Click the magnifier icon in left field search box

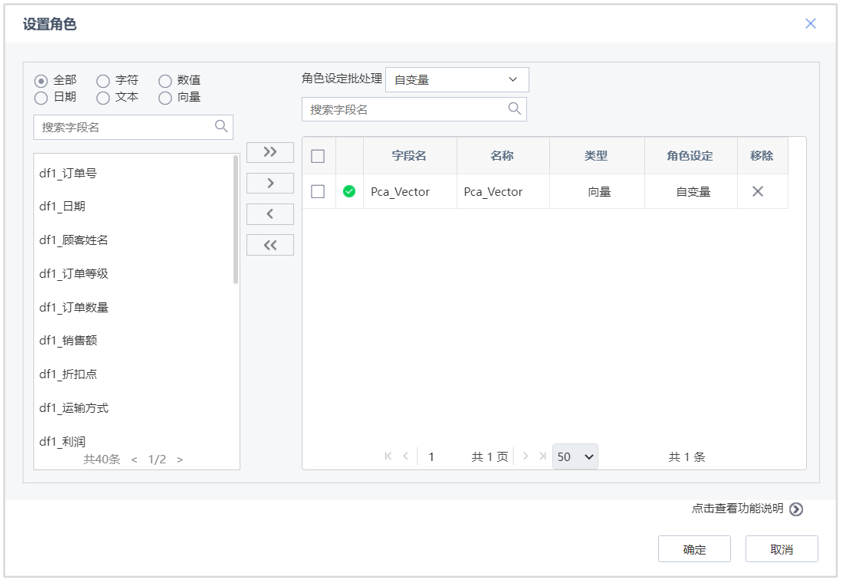(222, 126)
